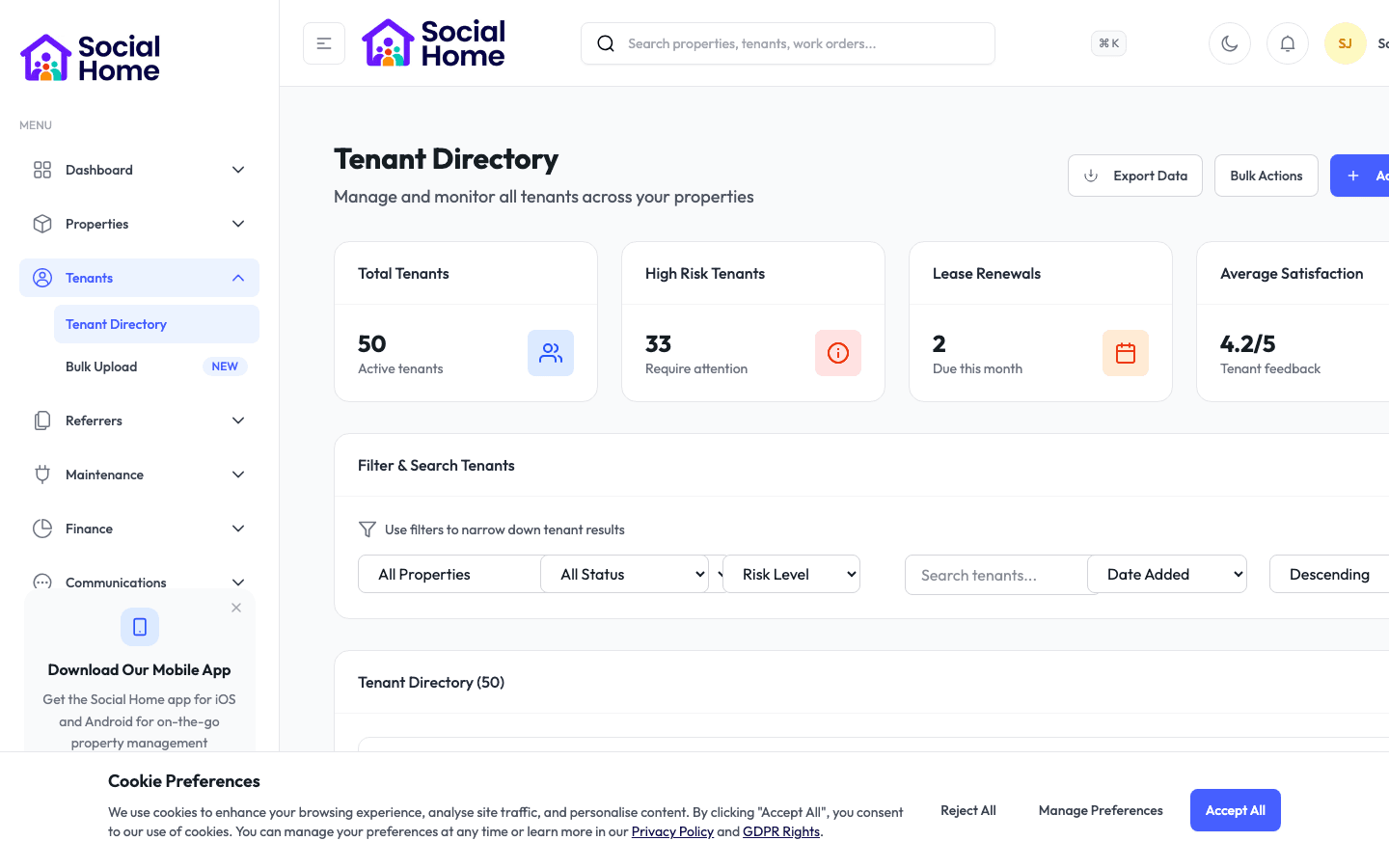Click the SJ user avatar
This screenshot has width=1389, height=868.
click(1345, 43)
